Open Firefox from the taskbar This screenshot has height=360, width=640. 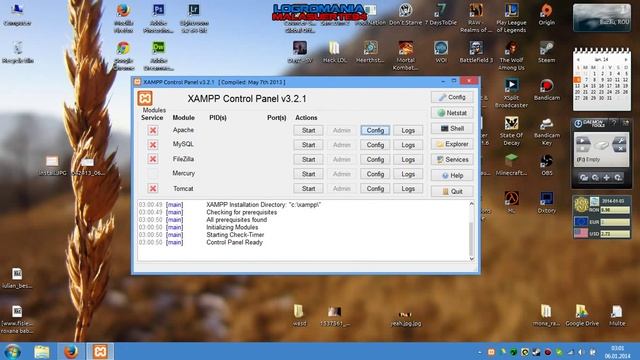71,351
